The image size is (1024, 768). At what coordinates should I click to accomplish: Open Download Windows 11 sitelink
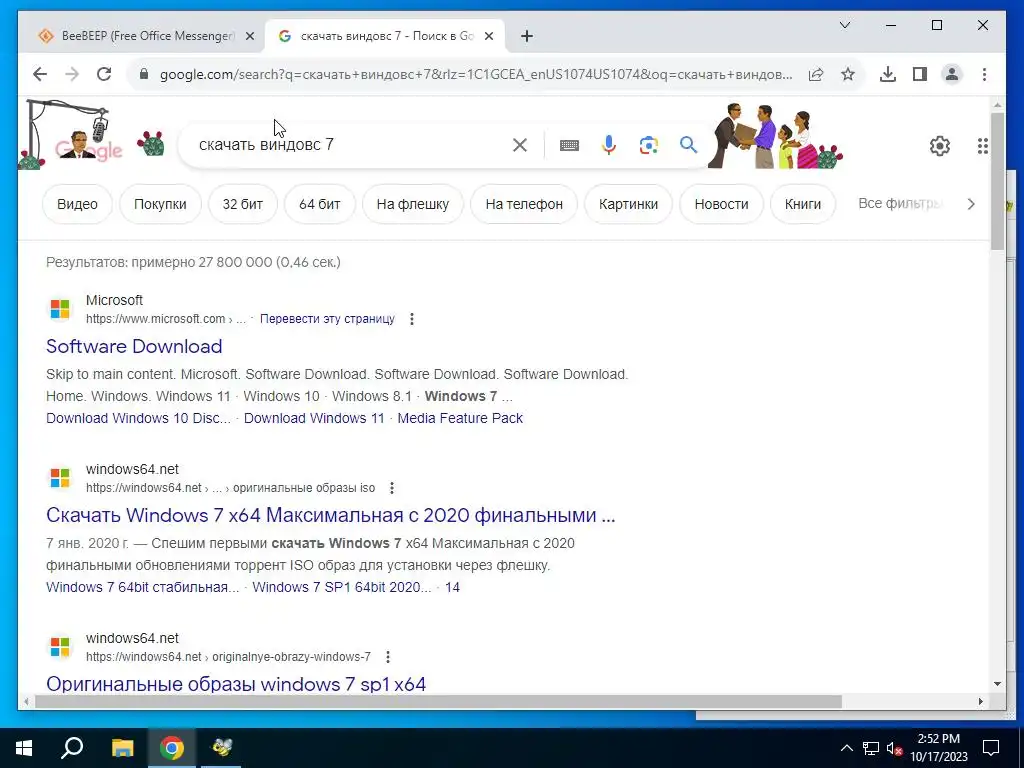click(x=314, y=418)
